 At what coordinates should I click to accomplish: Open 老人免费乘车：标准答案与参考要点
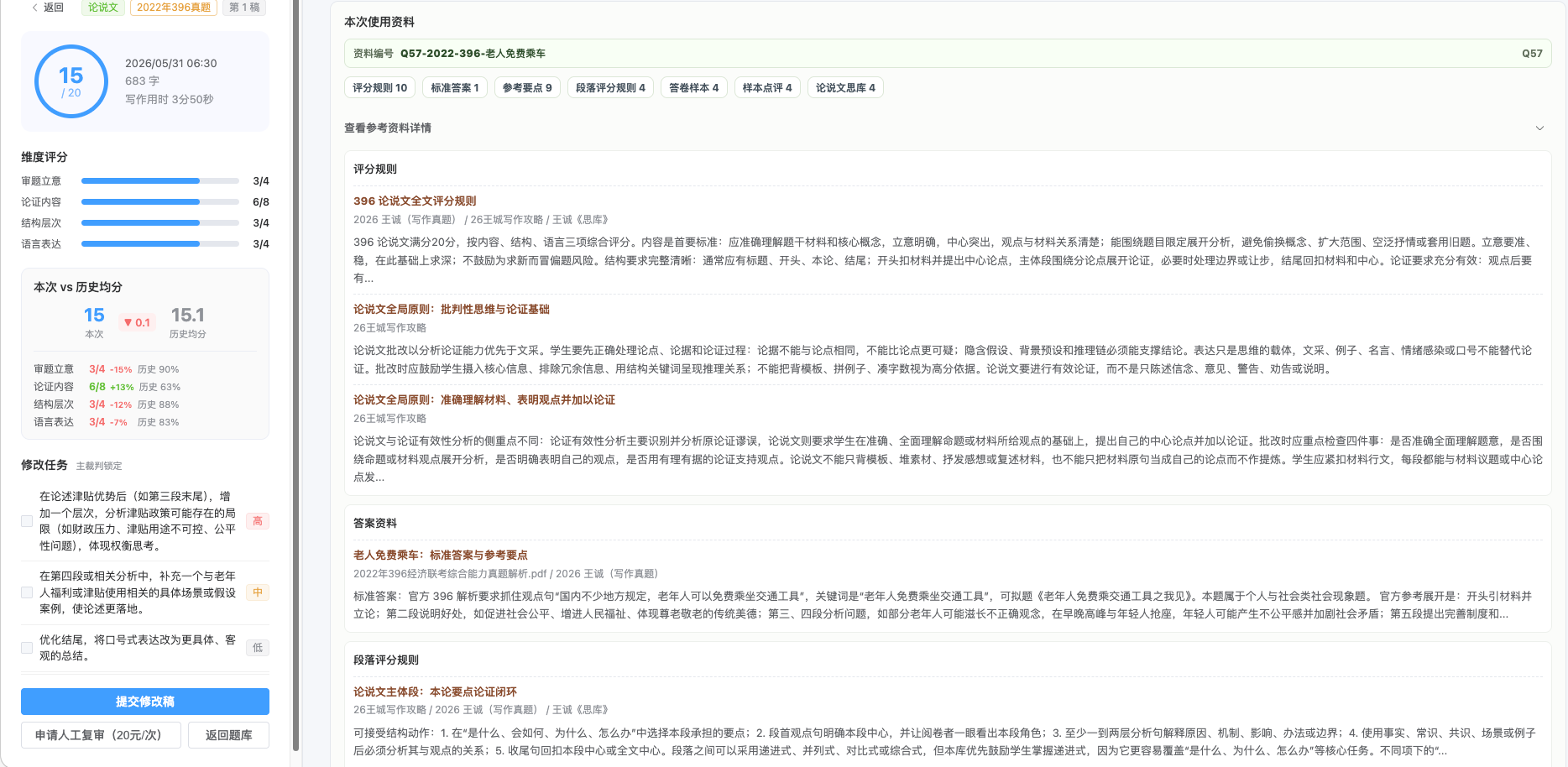tap(441, 556)
